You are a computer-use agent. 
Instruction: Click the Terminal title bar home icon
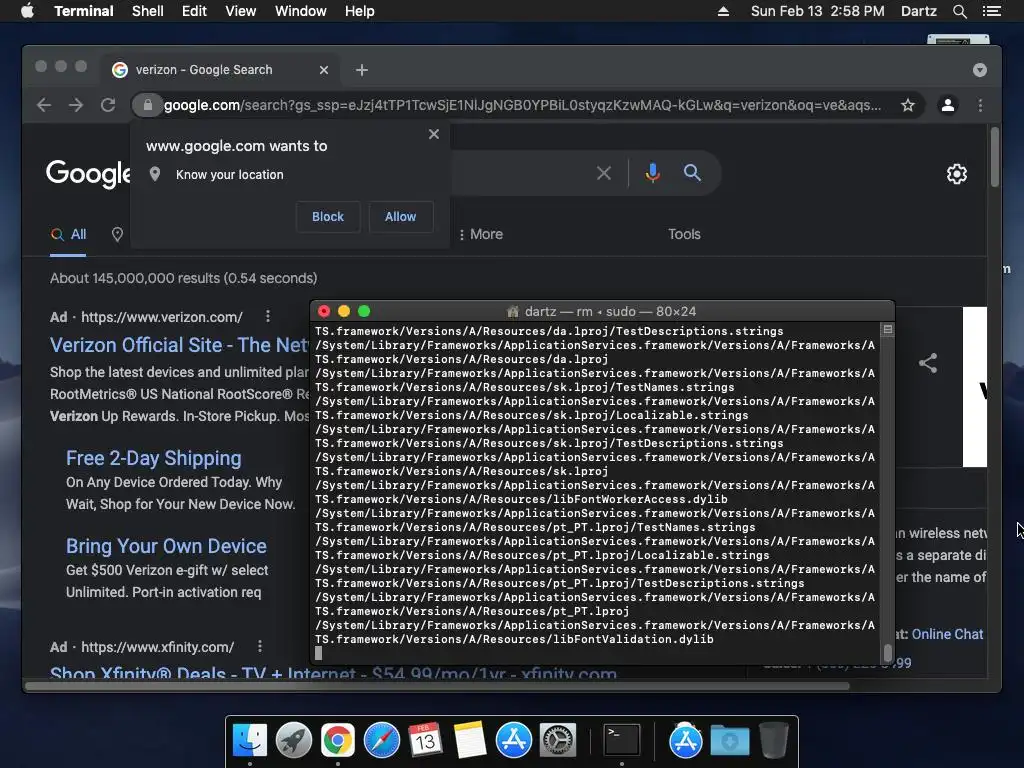click(x=513, y=312)
